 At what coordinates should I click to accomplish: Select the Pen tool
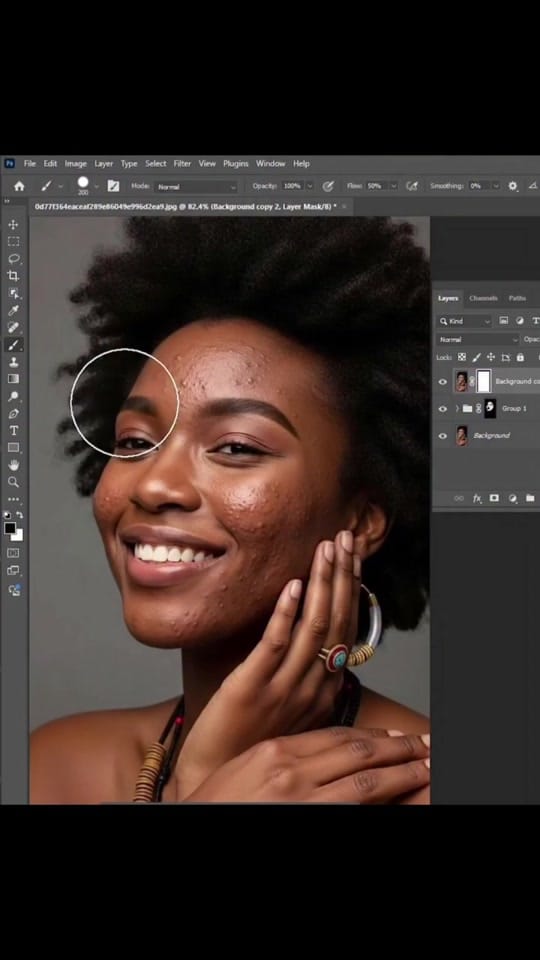click(x=13, y=413)
